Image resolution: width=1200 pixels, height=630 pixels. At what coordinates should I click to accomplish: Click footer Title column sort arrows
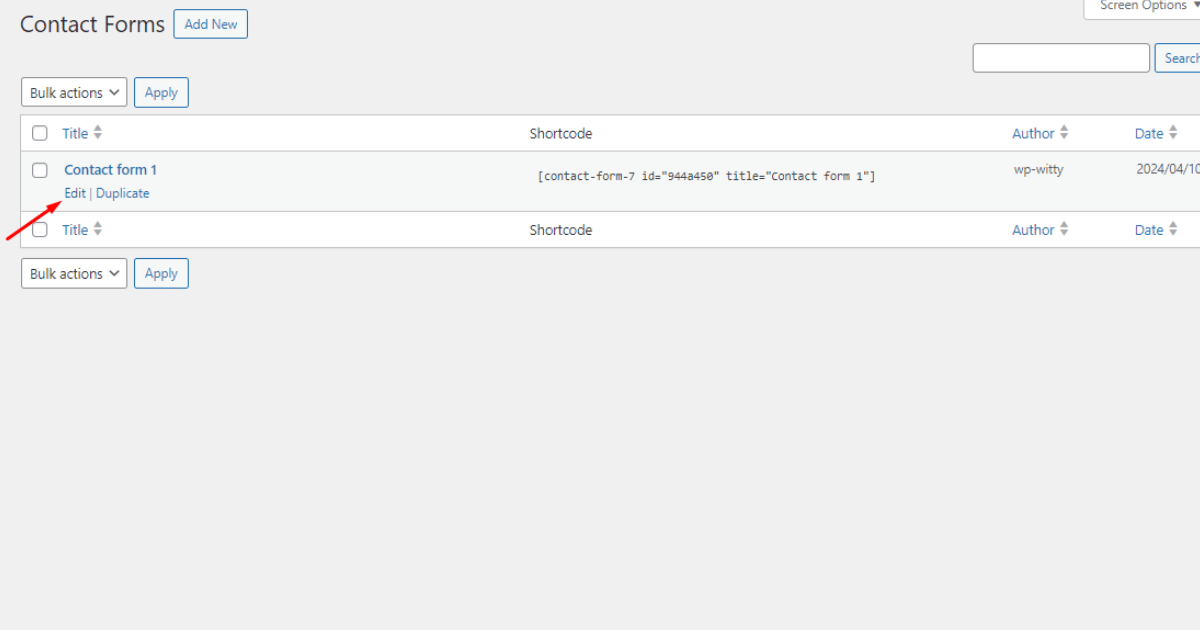coord(98,229)
